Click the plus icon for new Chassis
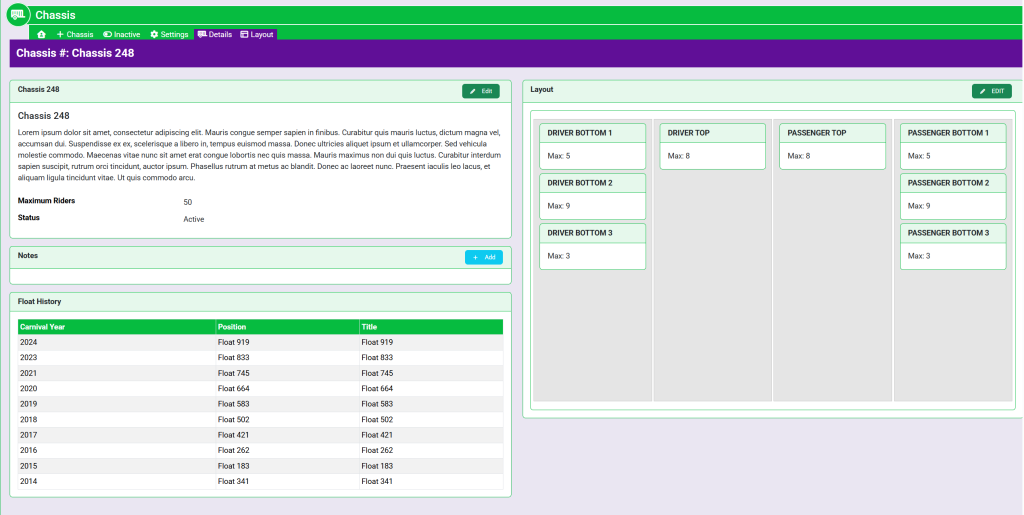1024x515 pixels. point(60,34)
